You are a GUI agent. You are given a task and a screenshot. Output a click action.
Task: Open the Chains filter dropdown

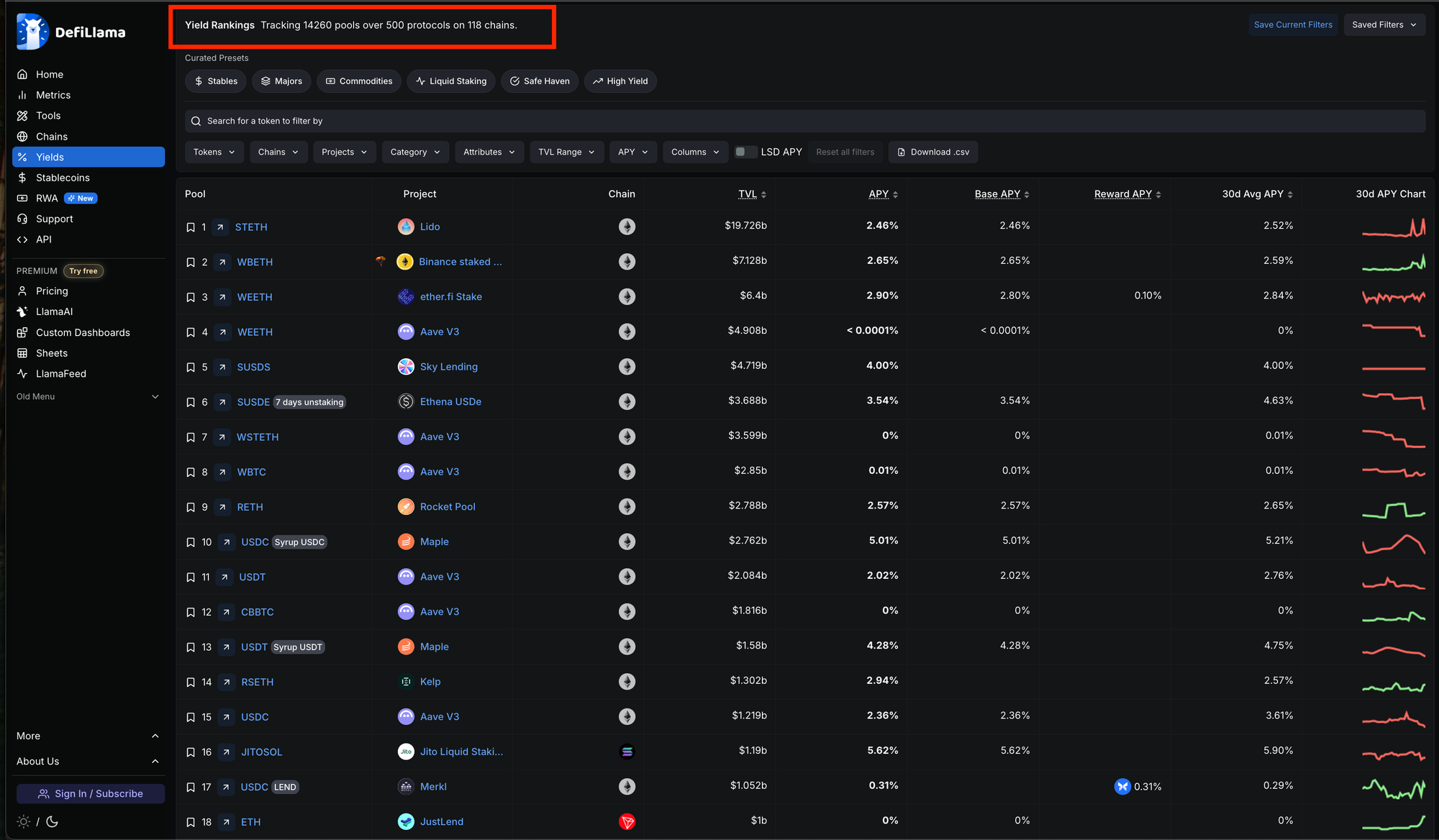click(278, 152)
